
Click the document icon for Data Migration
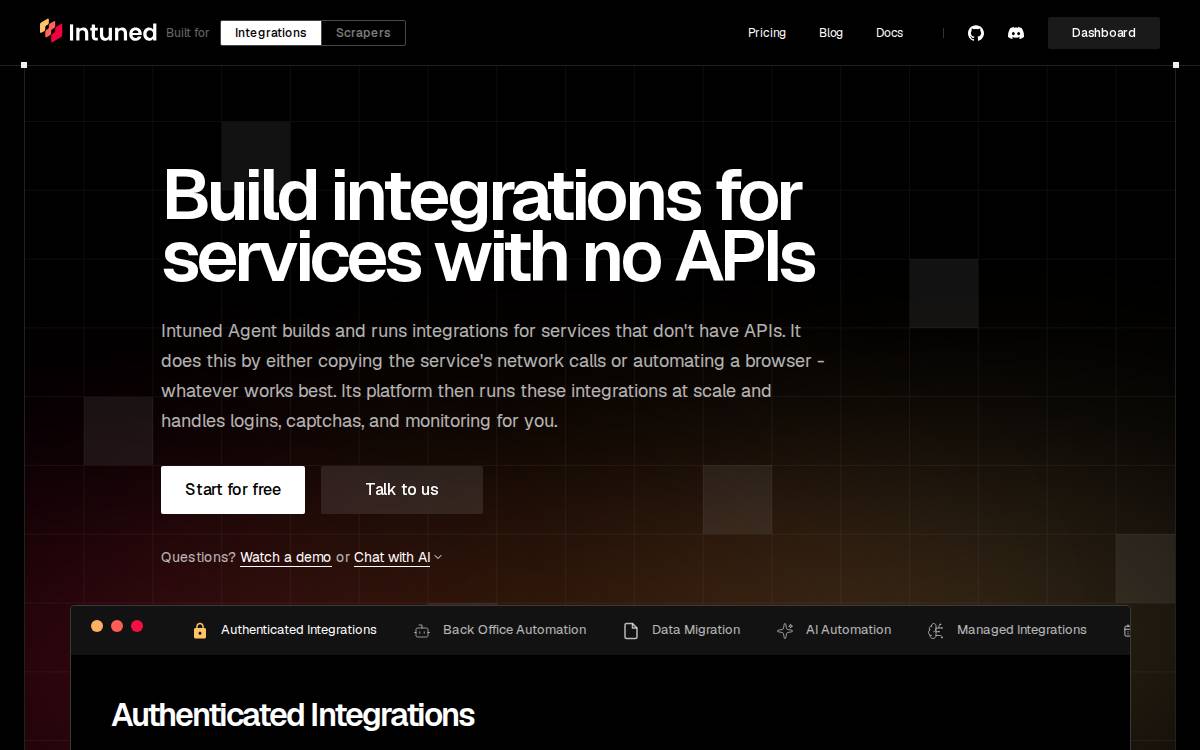point(631,631)
